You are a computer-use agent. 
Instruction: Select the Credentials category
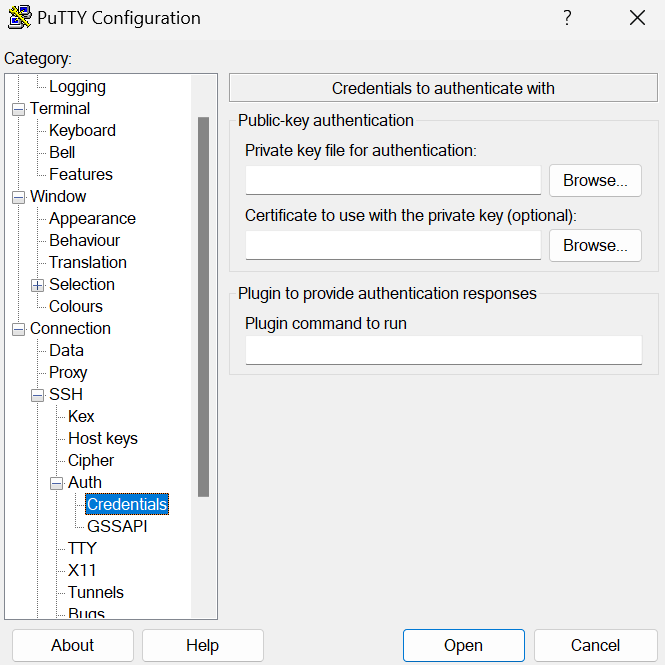click(127, 505)
